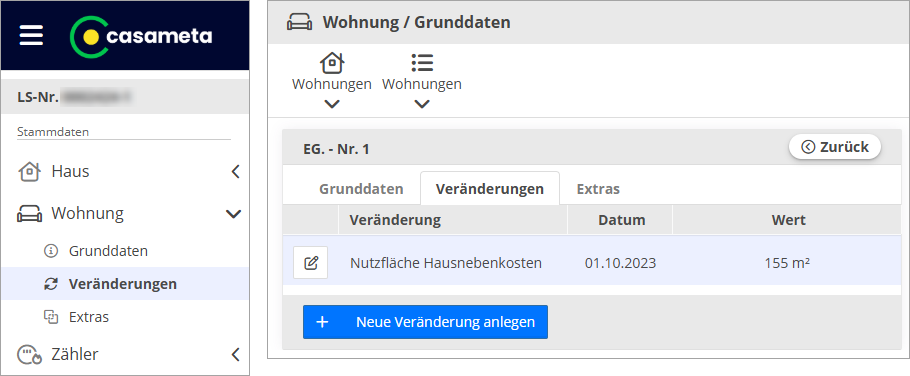Open the second Wohnungen list dropdown arrow

422,104
